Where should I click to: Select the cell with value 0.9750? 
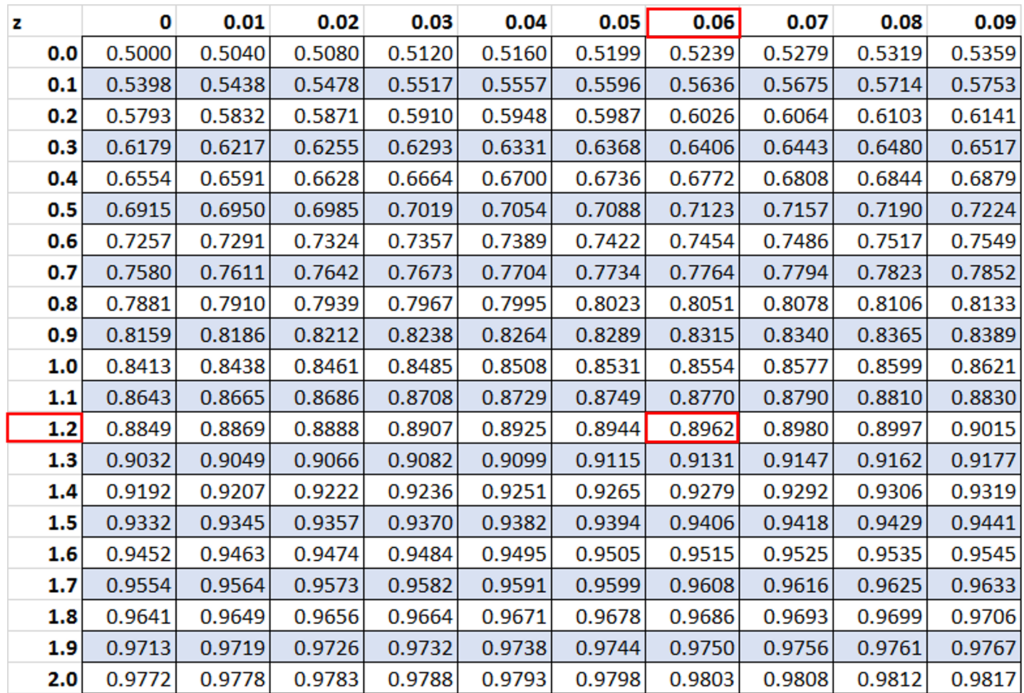[693, 648]
